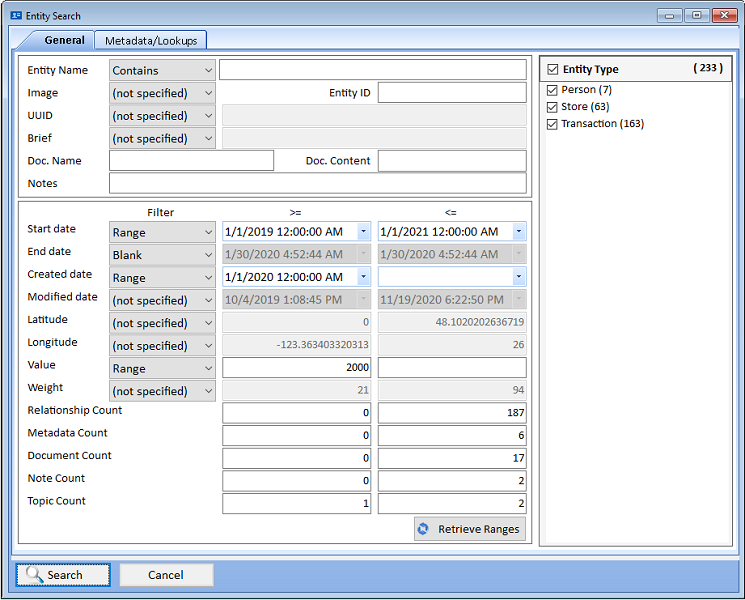Click the magnifier icon on Search button

click(34, 574)
